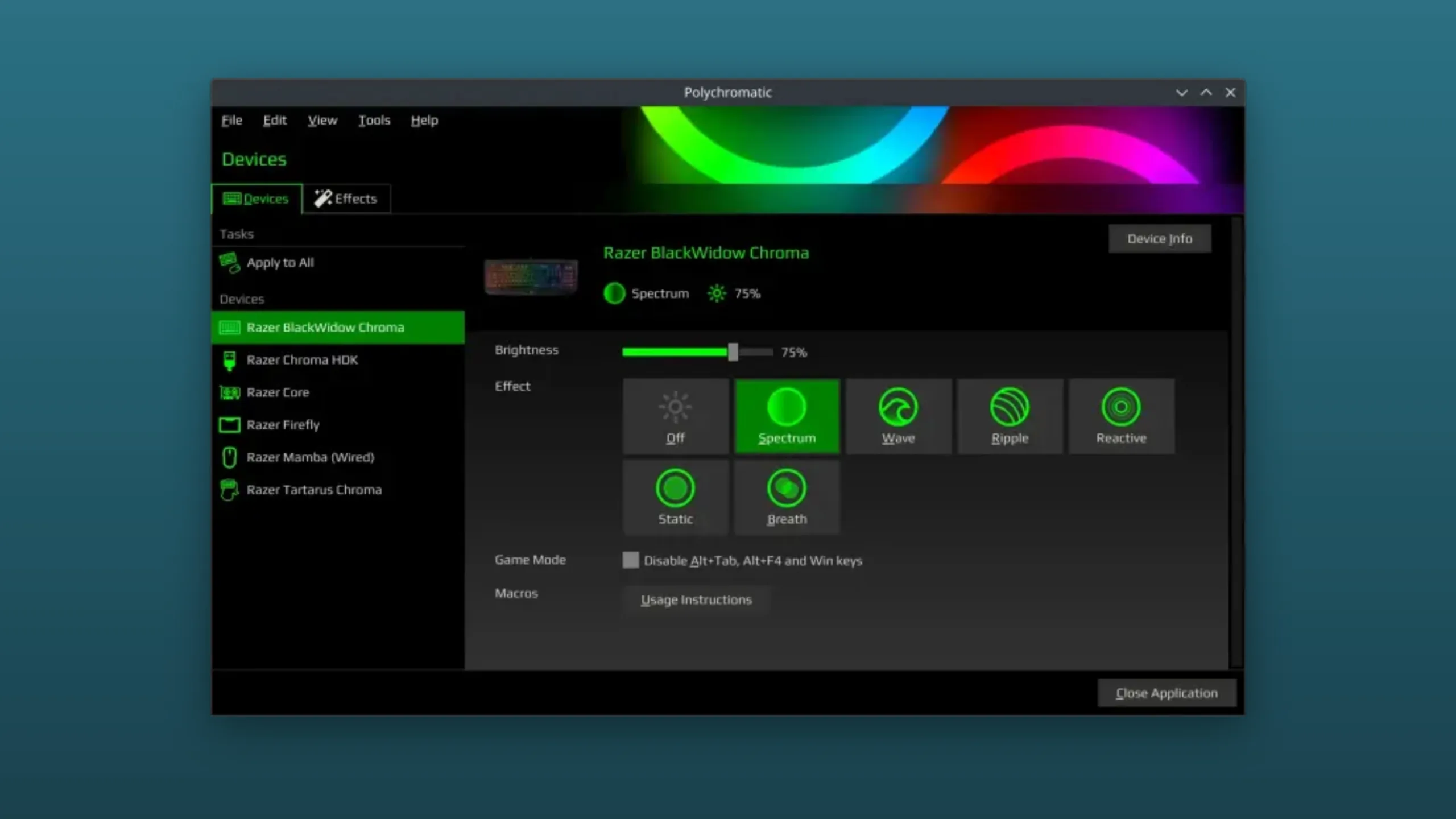1456x819 pixels.
Task: Open the View menu
Action: tap(322, 121)
